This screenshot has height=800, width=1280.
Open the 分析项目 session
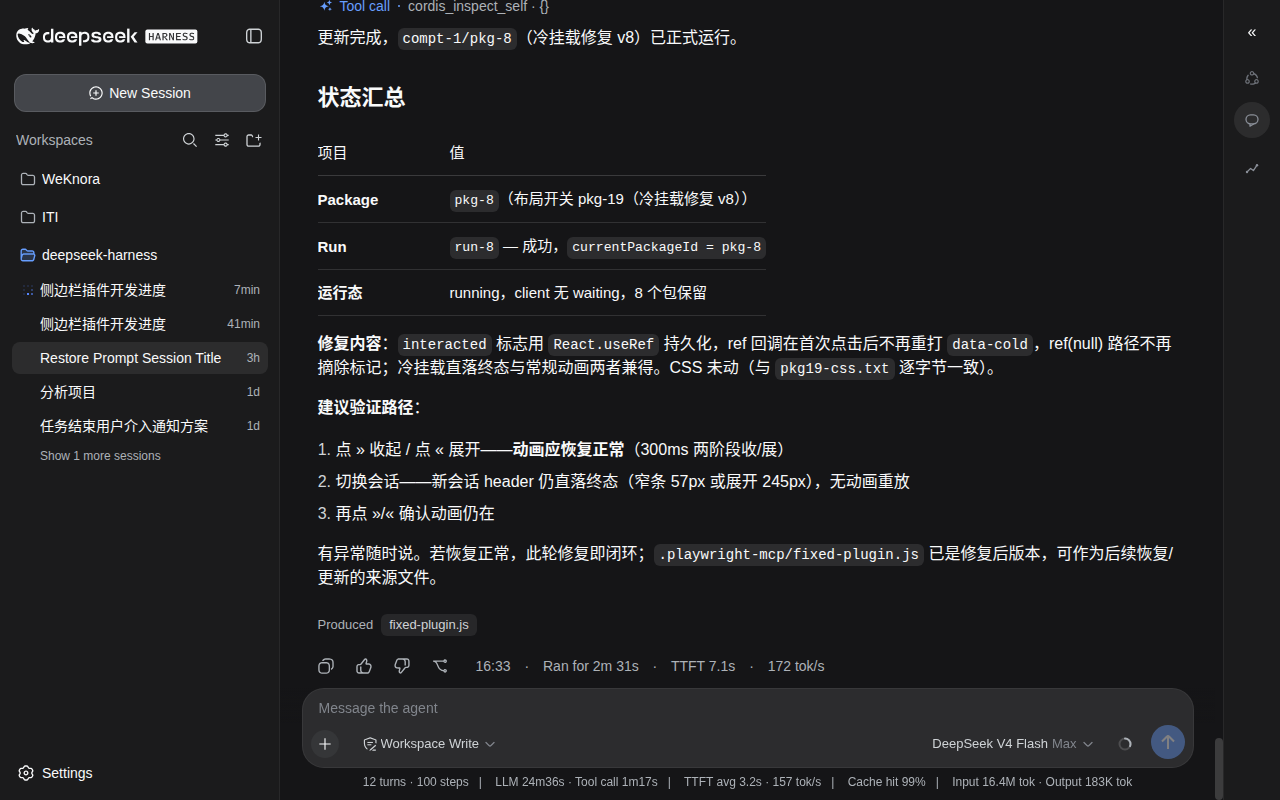pos(140,392)
